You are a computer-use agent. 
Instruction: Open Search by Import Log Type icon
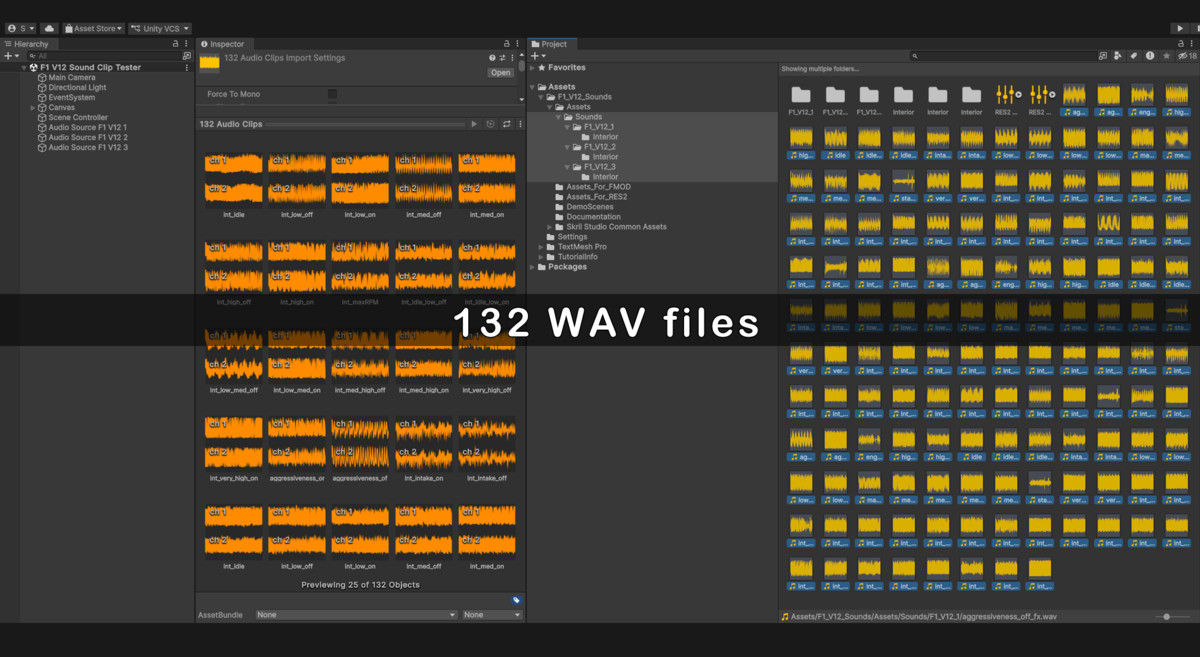click(x=1150, y=56)
